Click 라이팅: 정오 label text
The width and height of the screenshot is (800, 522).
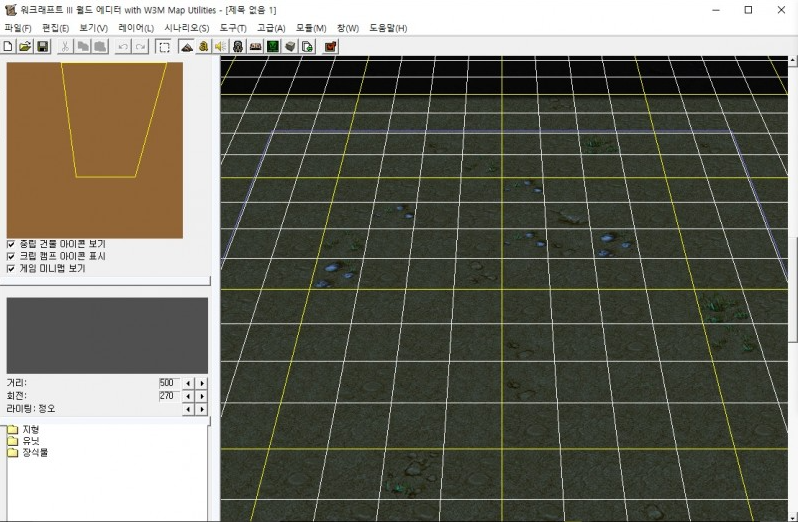point(31,409)
